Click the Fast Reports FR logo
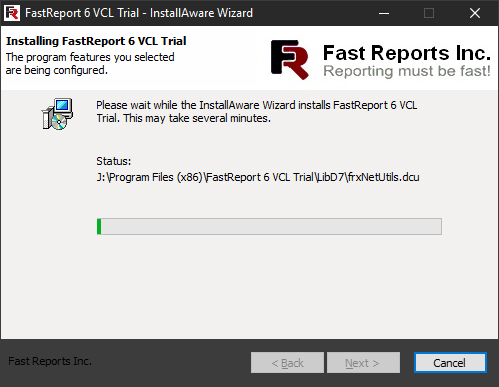Image resolution: width=499 pixels, height=387 pixels. pos(290,60)
